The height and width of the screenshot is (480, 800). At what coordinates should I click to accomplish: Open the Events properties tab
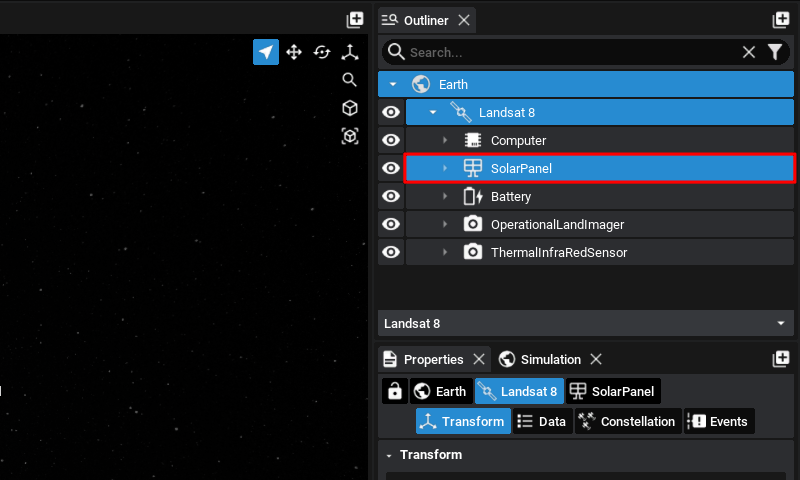pos(719,421)
